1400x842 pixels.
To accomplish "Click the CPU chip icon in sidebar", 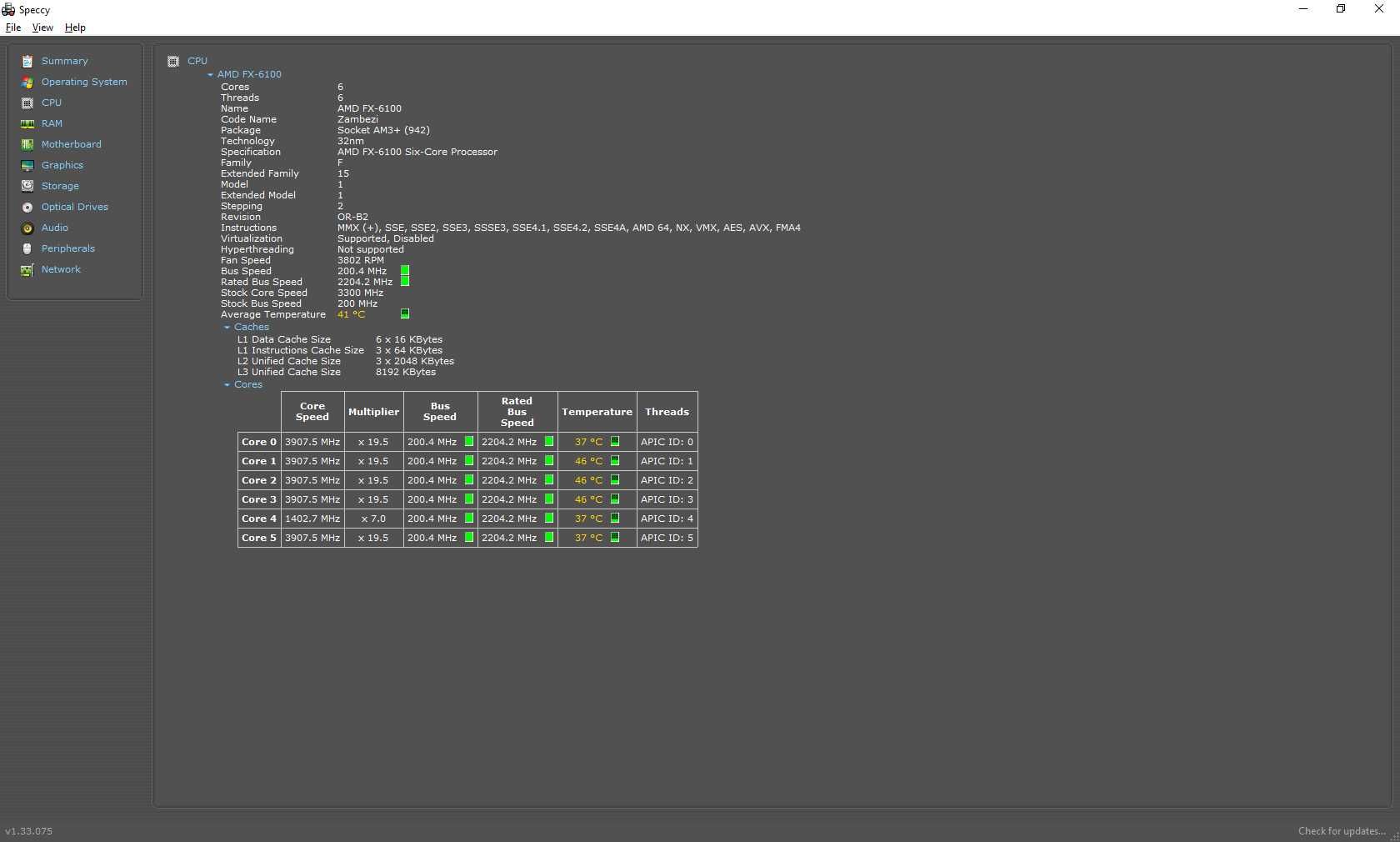I will click(27, 103).
